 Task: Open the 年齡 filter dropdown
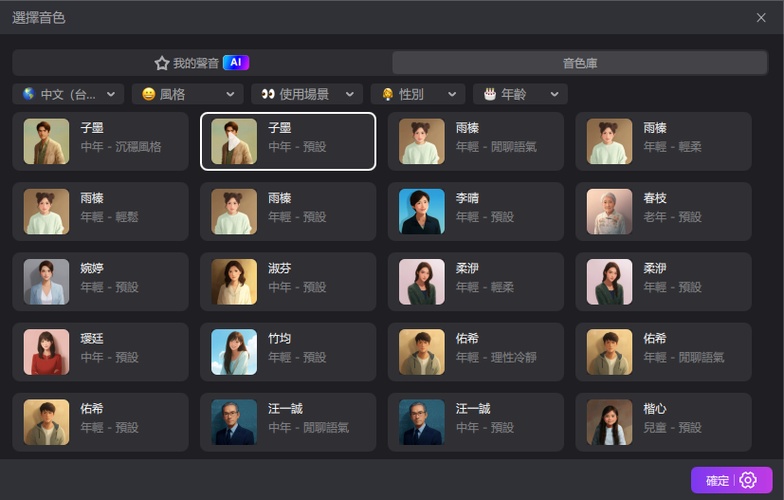coord(520,94)
